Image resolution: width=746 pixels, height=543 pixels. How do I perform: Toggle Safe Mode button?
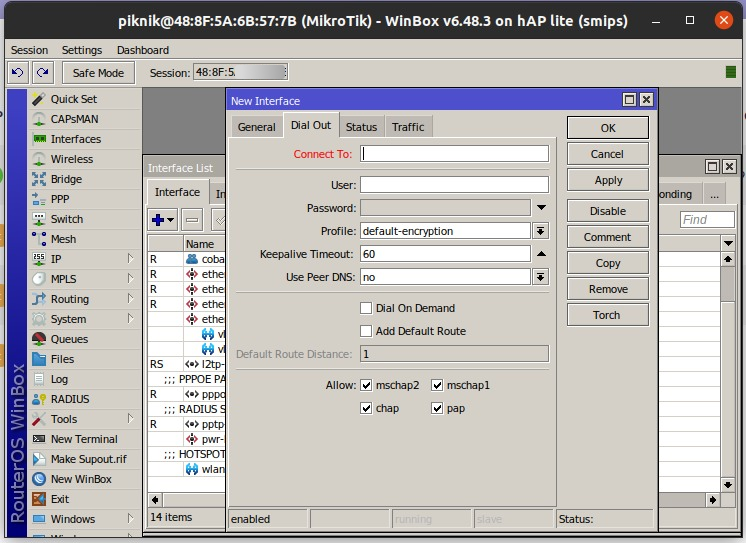pos(98,73)
